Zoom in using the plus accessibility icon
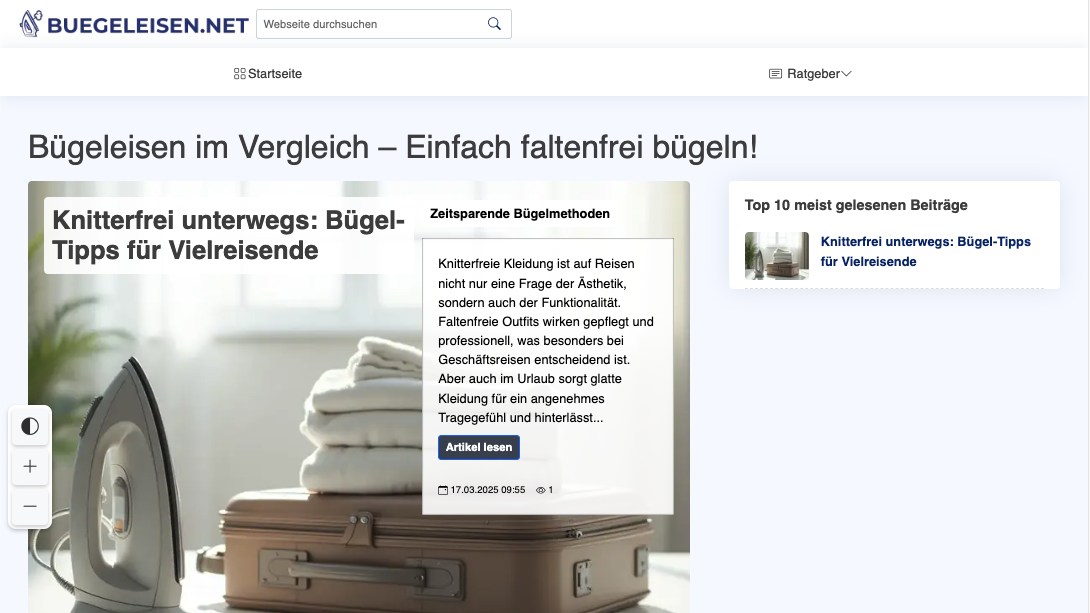Screen dimensions: 1090x613 30,466
